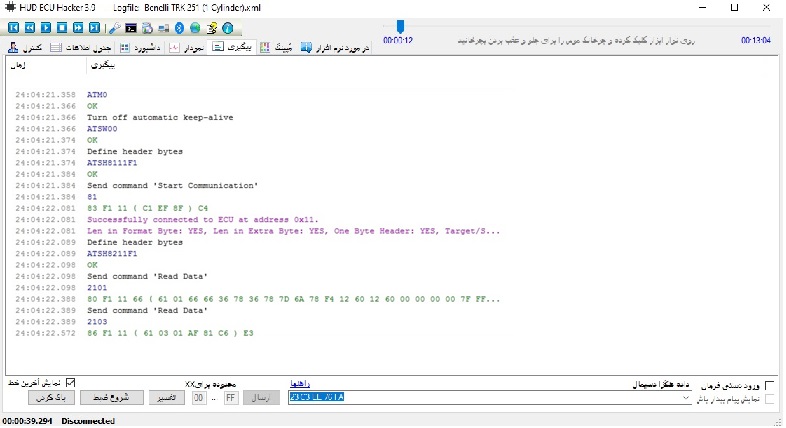The image size is (786, 428).
Task: Stop playback with the square stop button
Action: (62, 28)
